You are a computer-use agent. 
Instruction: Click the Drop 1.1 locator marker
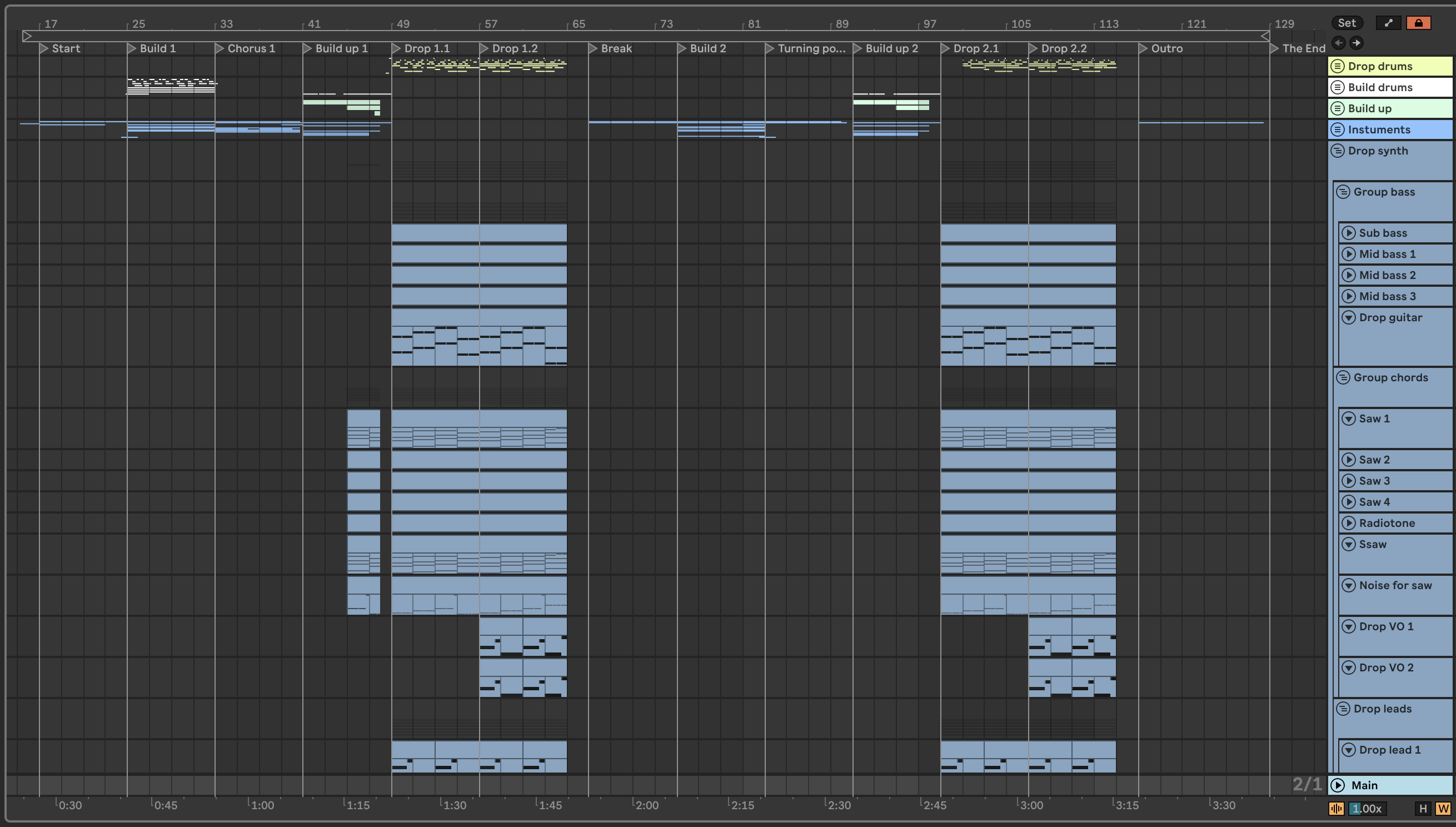pyautogui.click(x=396, y=48)
